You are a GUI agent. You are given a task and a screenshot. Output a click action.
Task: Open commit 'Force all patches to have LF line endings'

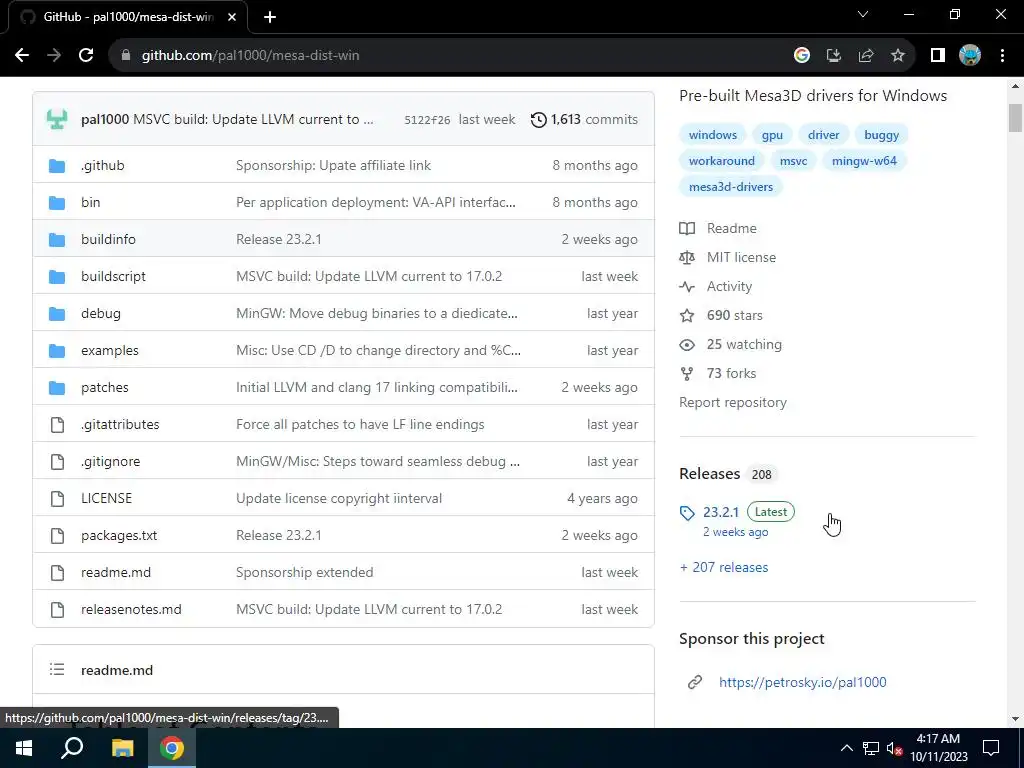point(360,424)
